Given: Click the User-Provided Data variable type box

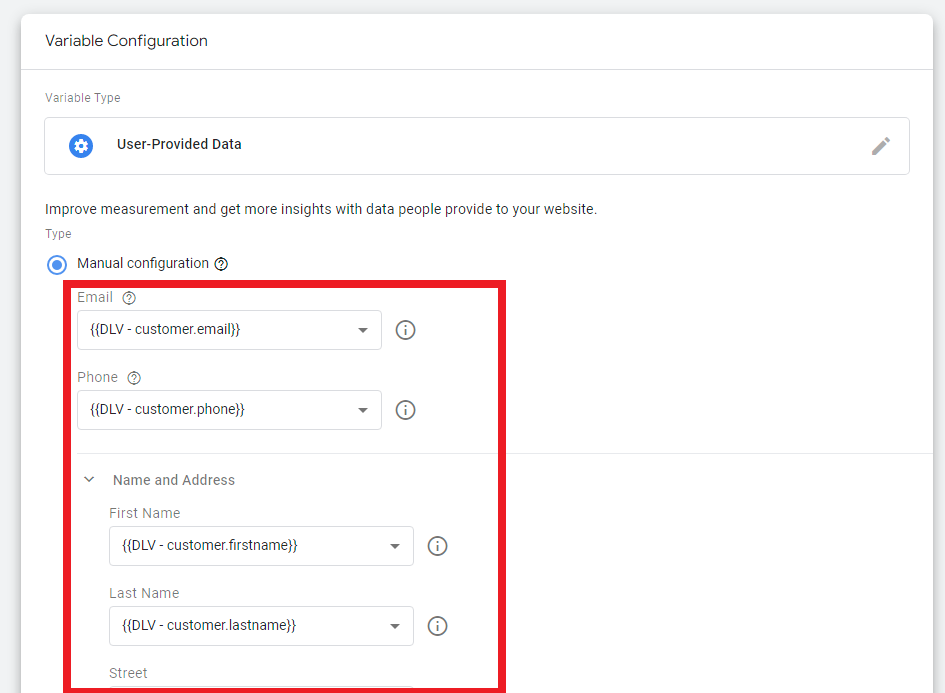Looking at the screenshot, I should tap(477, 146).
